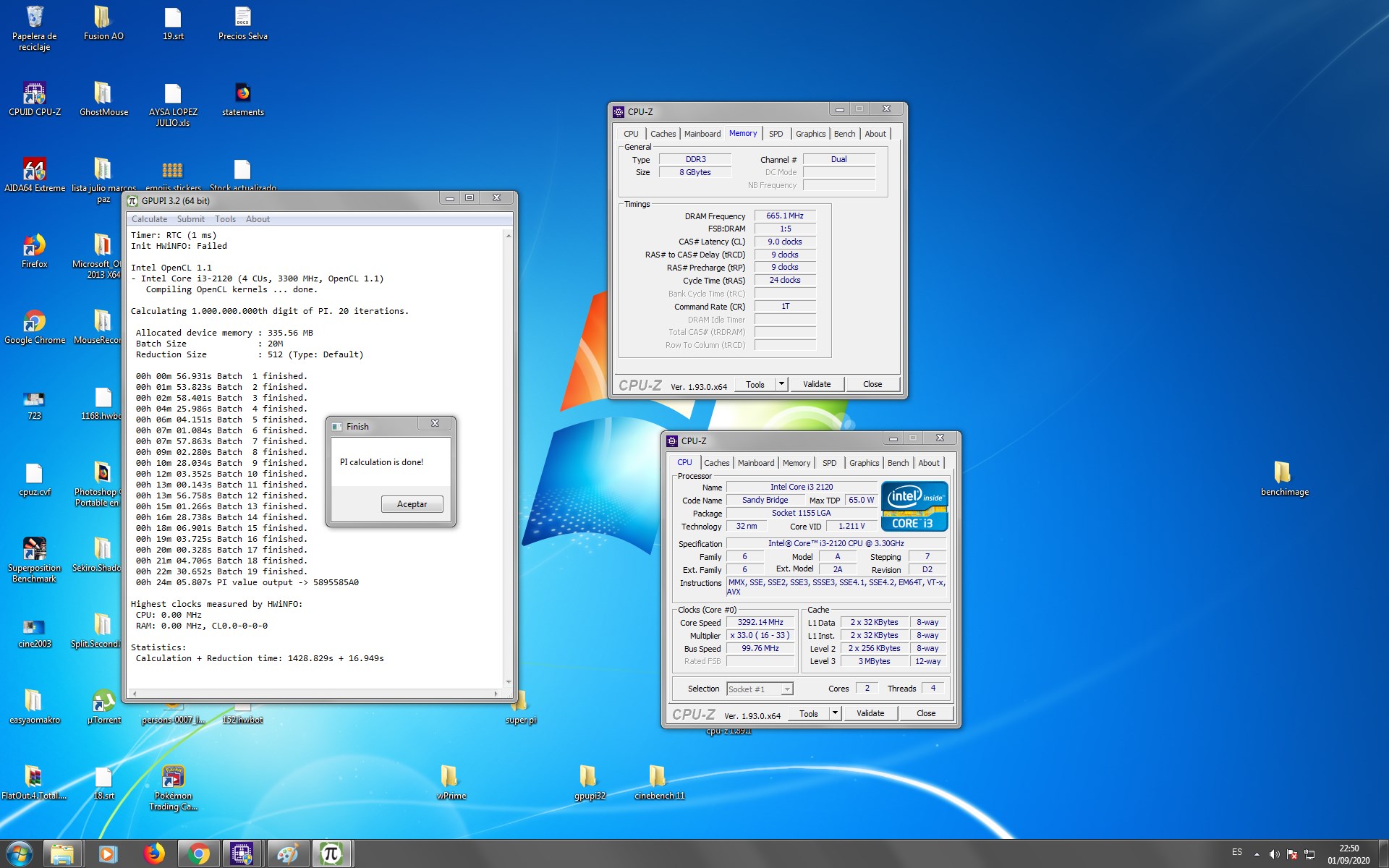Select the cpuz.cvf file icon
Screen dimensions: 1389x868
click(34, 478)
